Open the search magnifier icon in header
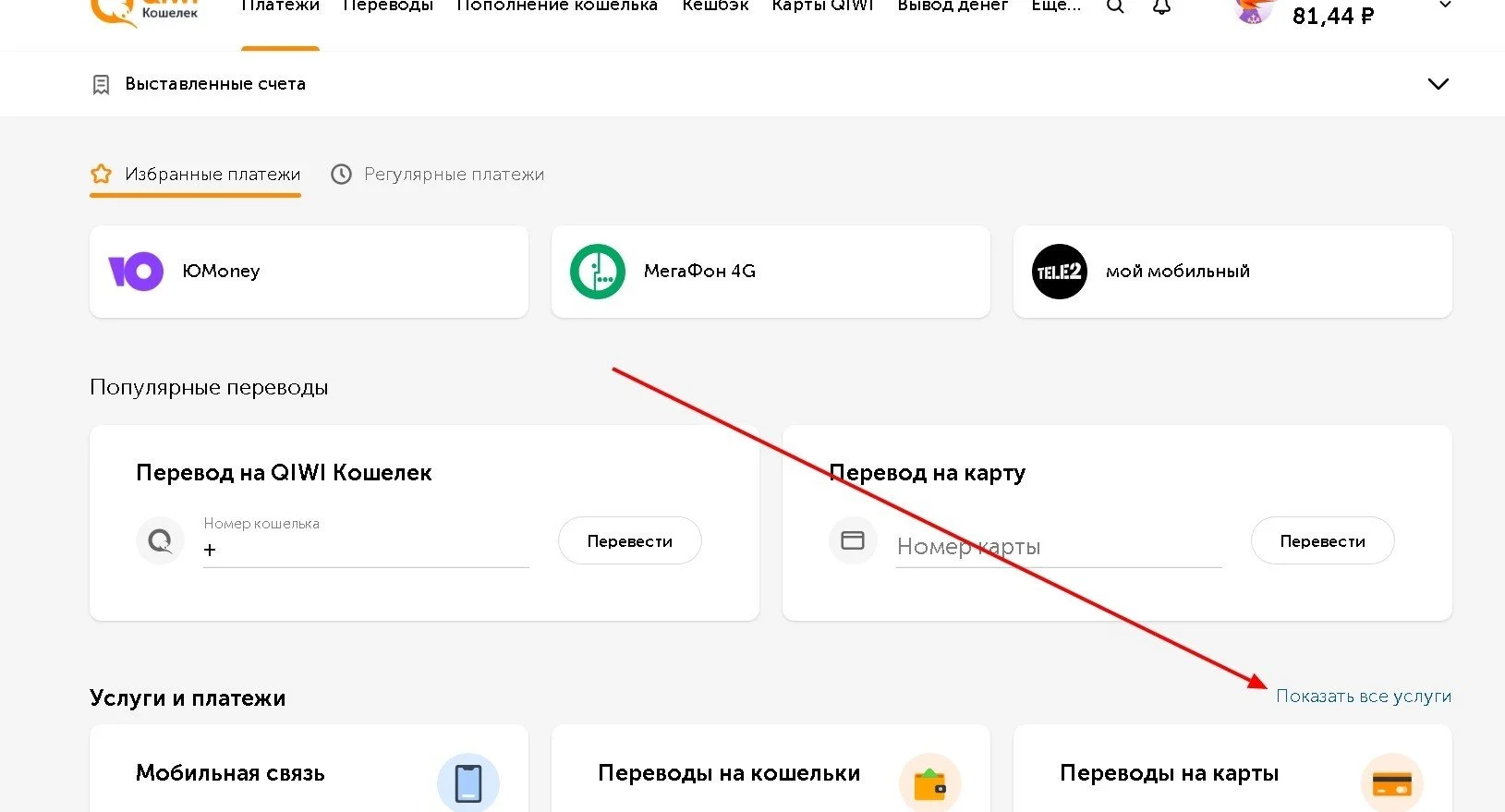The image size is (1505, 812). coord(1115,6)
